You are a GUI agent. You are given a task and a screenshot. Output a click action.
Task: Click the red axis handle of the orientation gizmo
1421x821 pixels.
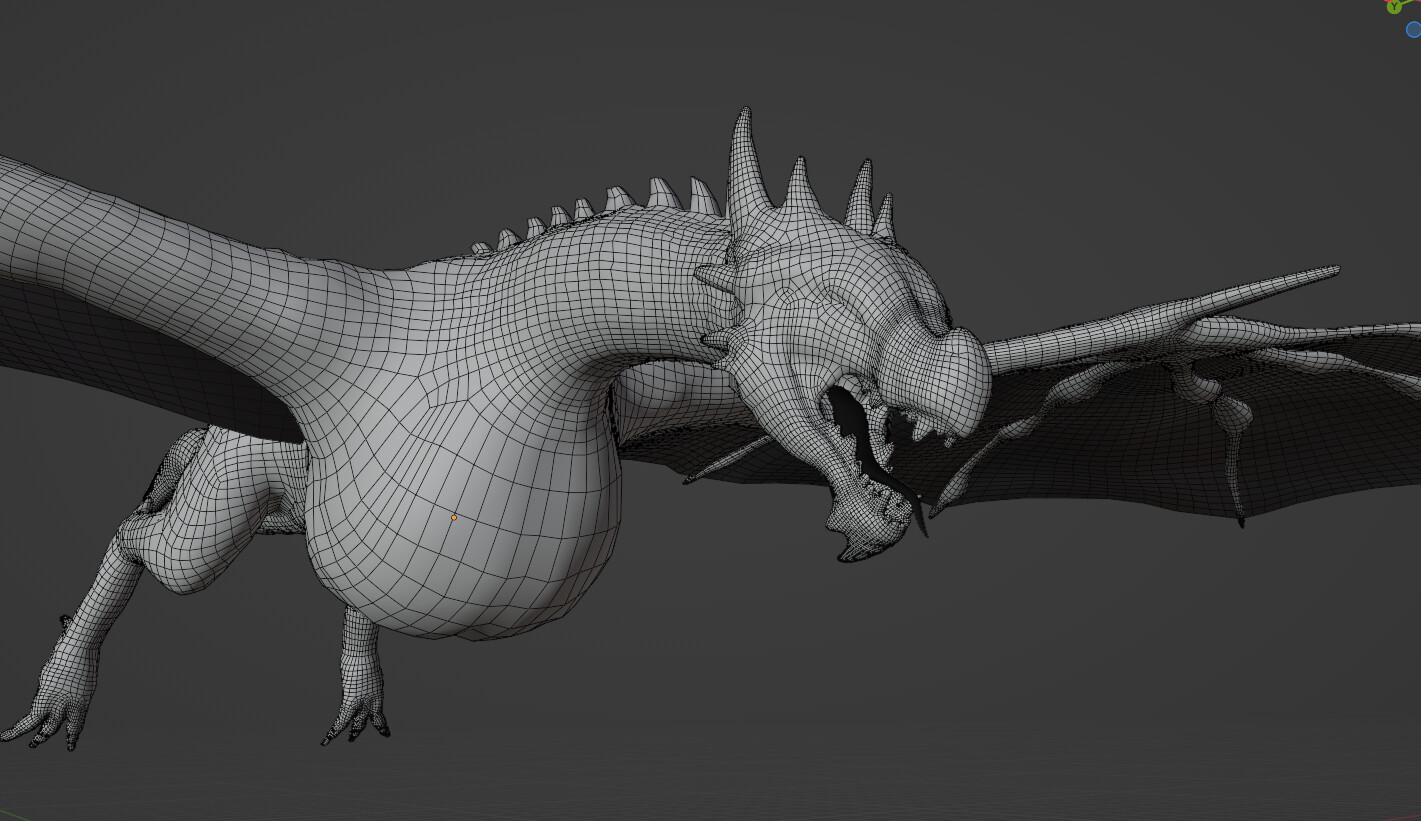(x=1386, y=2)
